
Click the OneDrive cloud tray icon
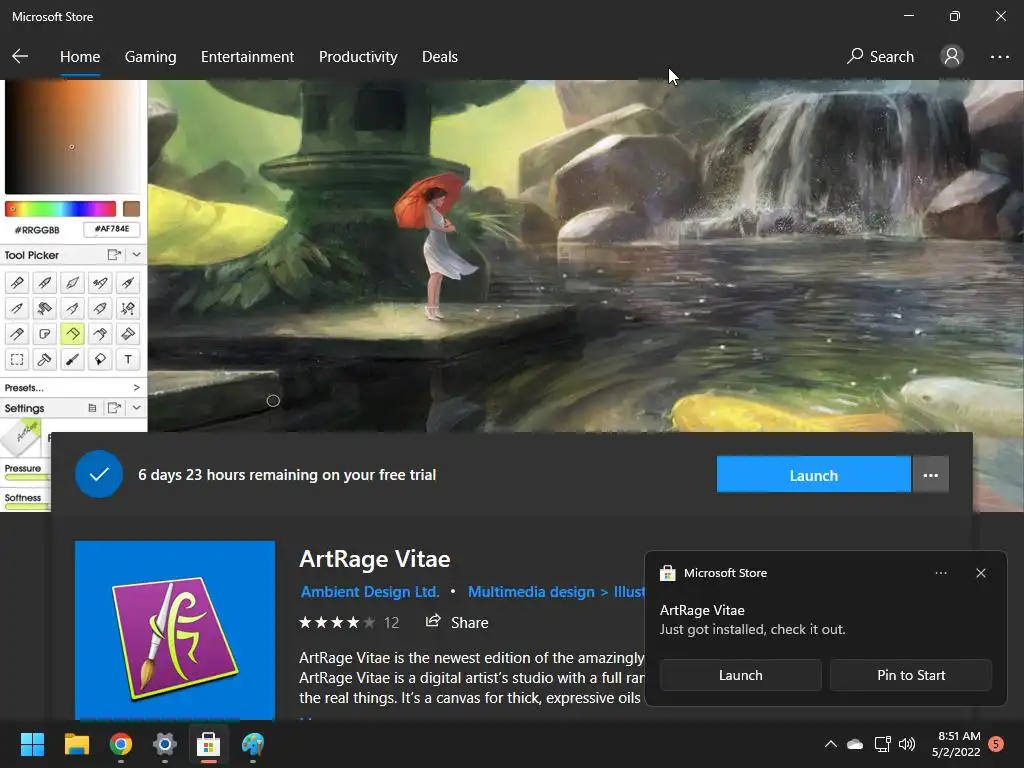point(855,744)
